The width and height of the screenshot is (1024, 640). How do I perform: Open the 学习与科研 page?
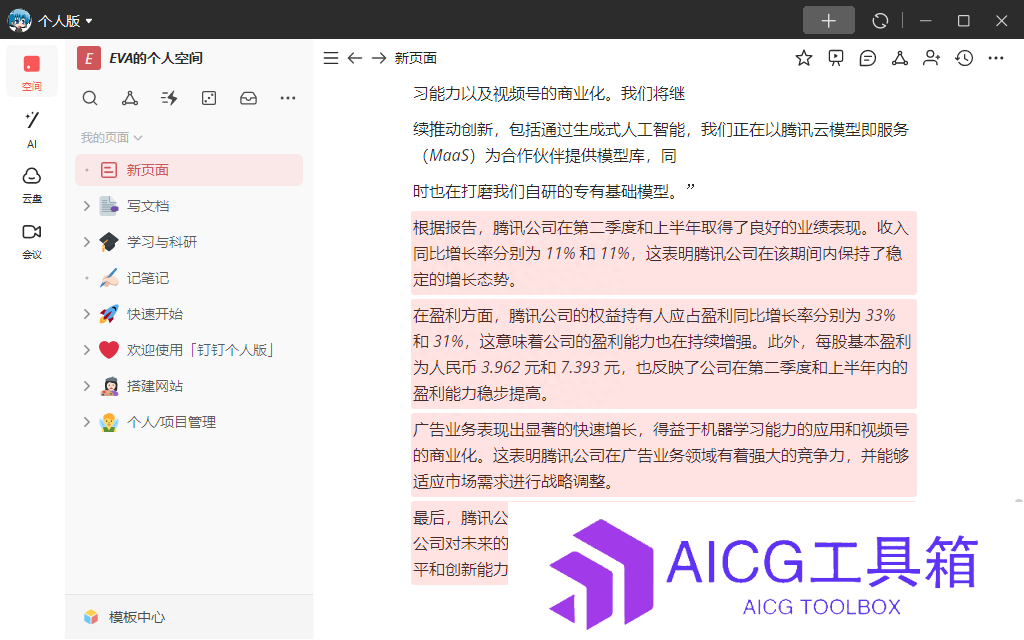pos(162,242)
